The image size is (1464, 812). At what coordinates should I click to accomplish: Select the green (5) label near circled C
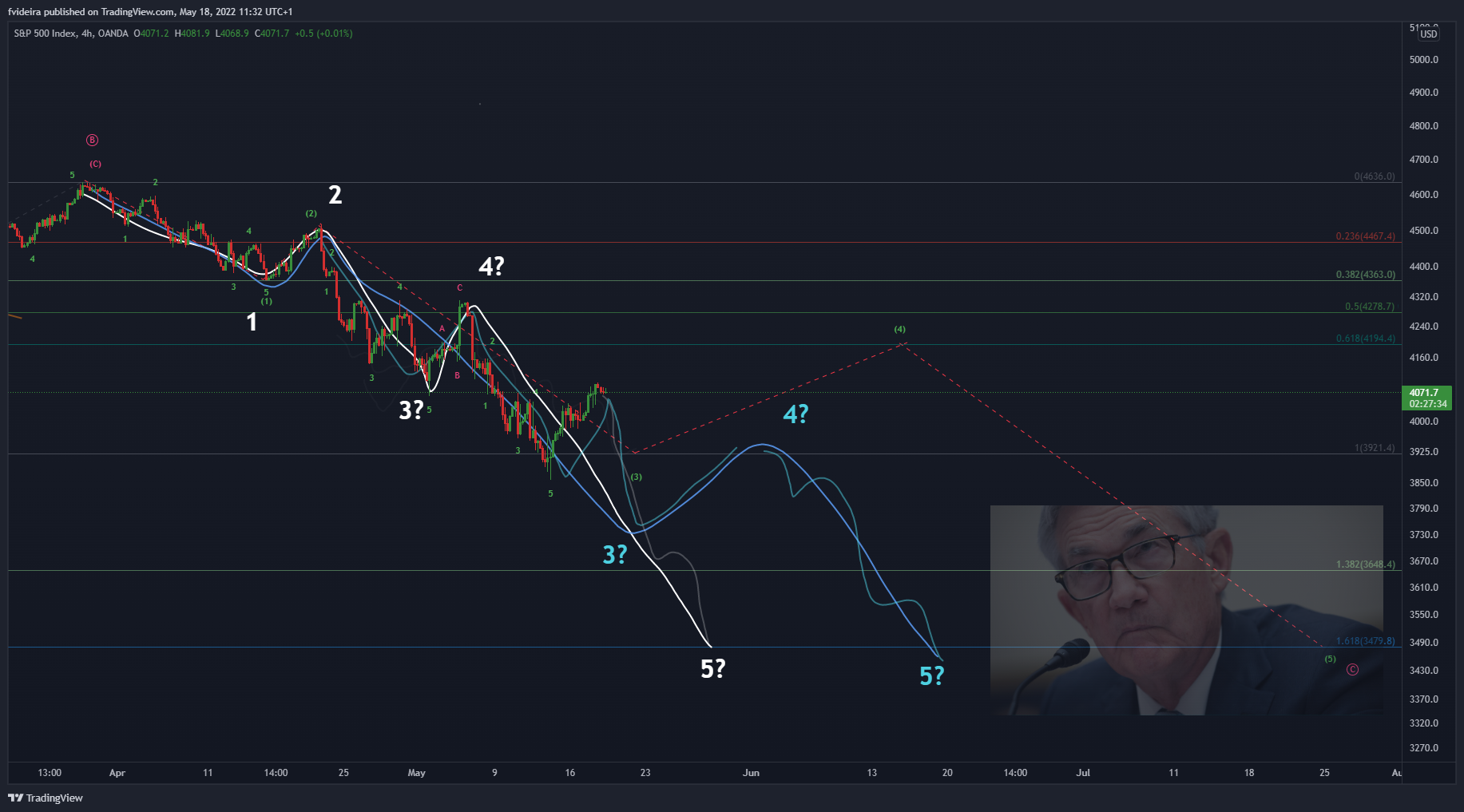click(1330, 659)
